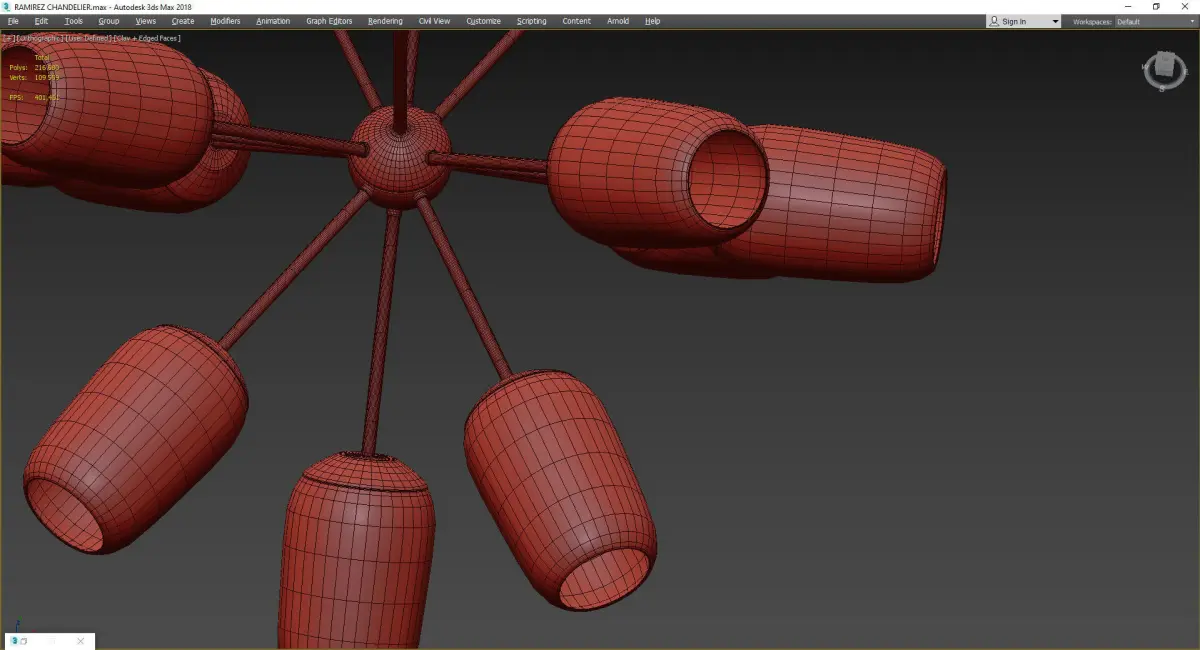Open the Arnold menu

pyautogui.click(x=618, y=21)
